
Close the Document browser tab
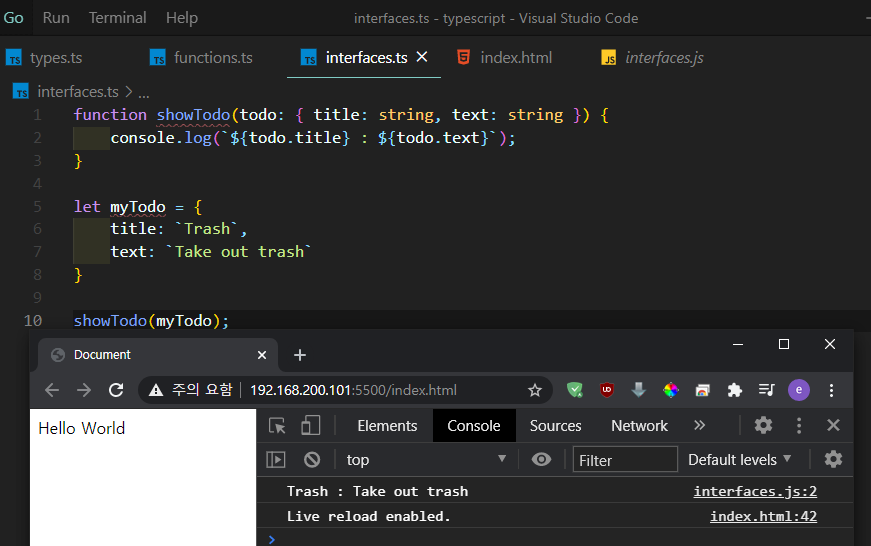[x=262, y=355]
